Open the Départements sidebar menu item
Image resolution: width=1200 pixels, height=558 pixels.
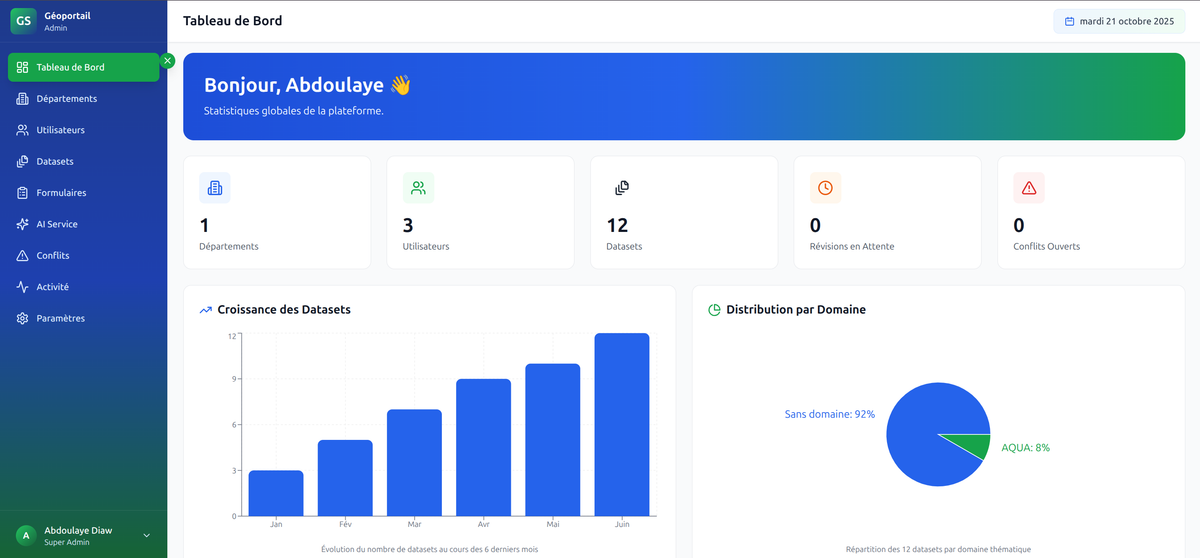click(x=66, y=99)
